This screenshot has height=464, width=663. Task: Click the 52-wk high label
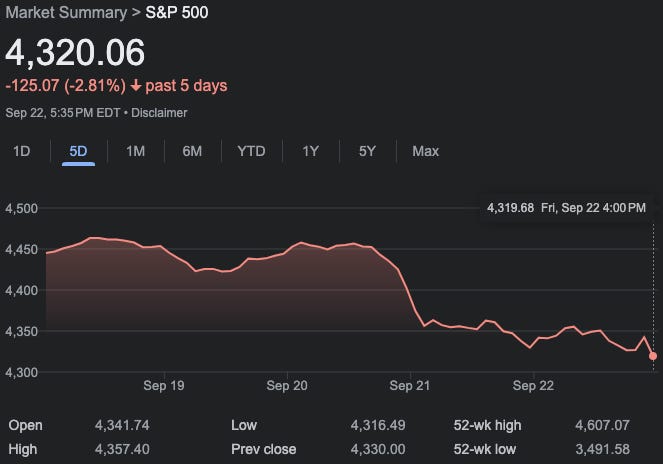click(x=487, y=425)
